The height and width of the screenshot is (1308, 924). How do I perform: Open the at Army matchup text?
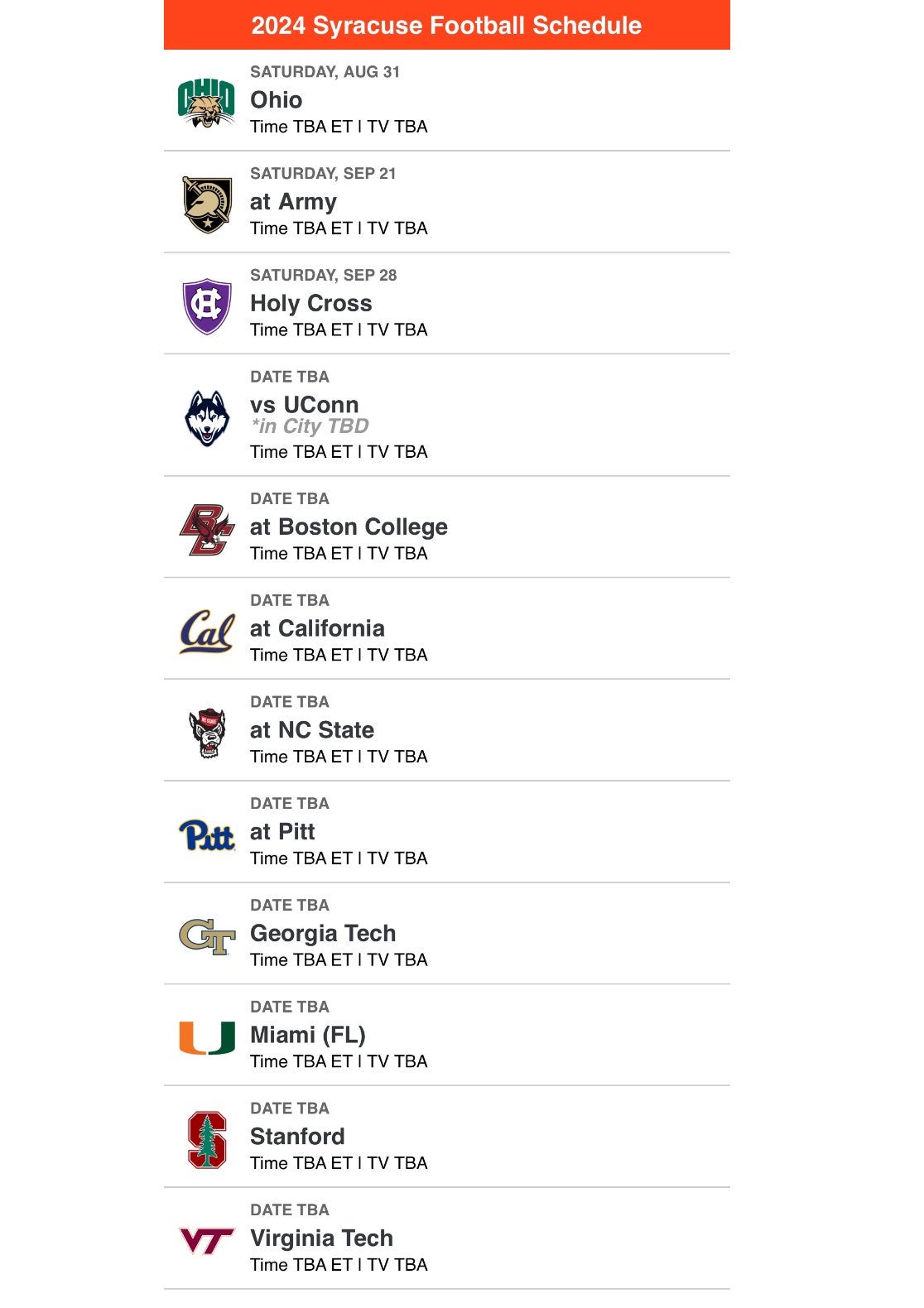coord(293,202)
